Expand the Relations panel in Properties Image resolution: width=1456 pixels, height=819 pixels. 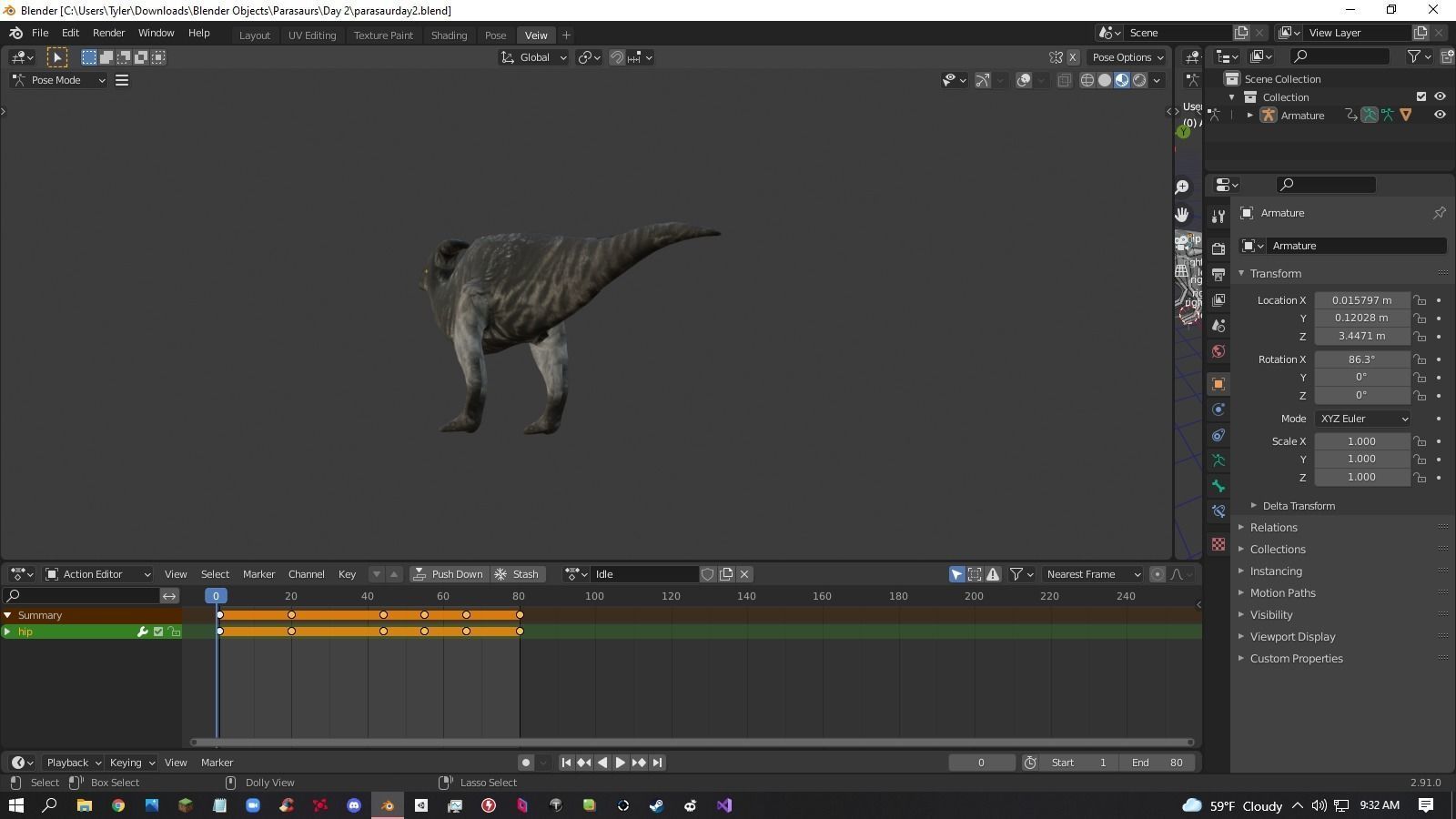(x=1273, y=527)
